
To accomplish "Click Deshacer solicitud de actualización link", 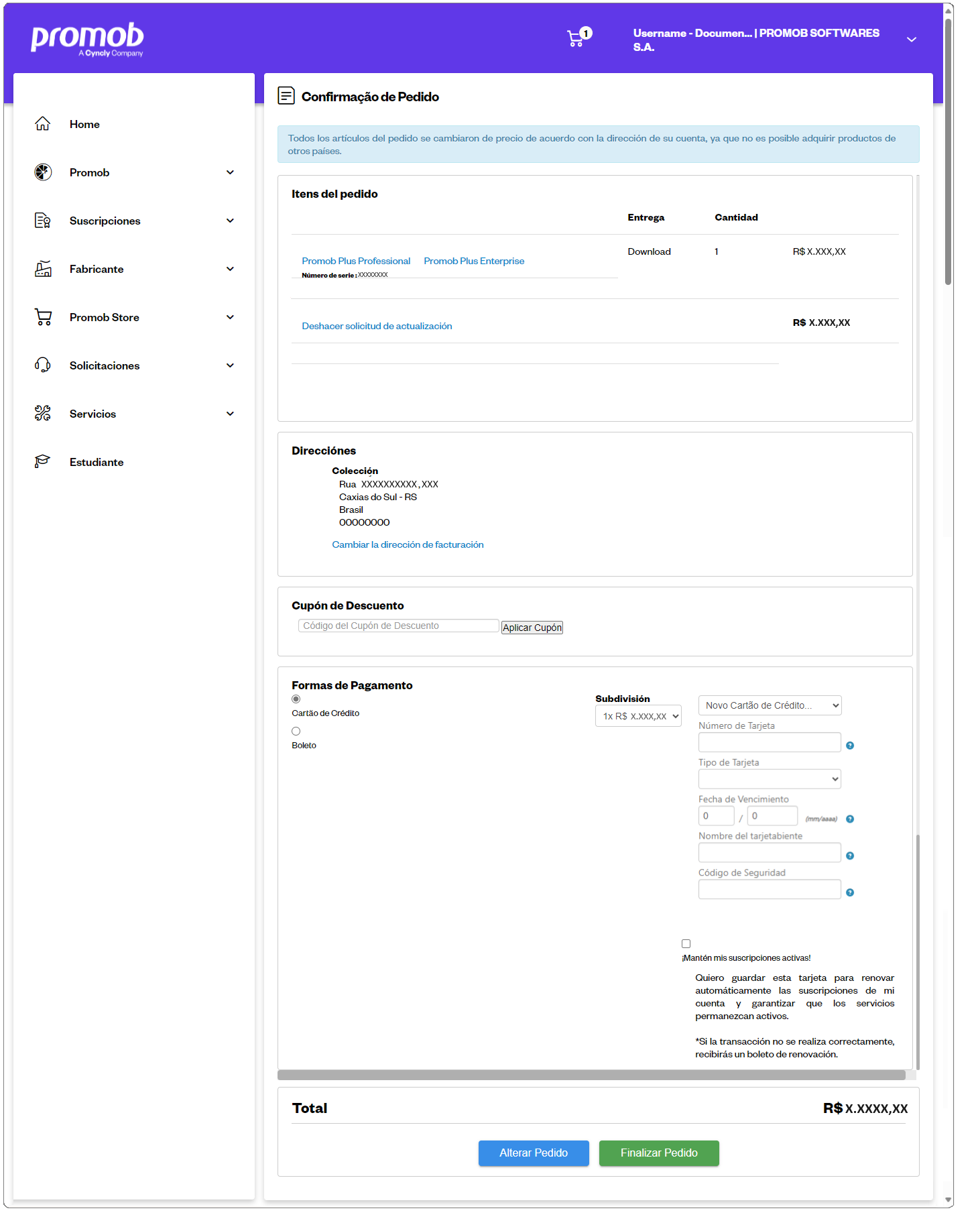I will point(377,326).
